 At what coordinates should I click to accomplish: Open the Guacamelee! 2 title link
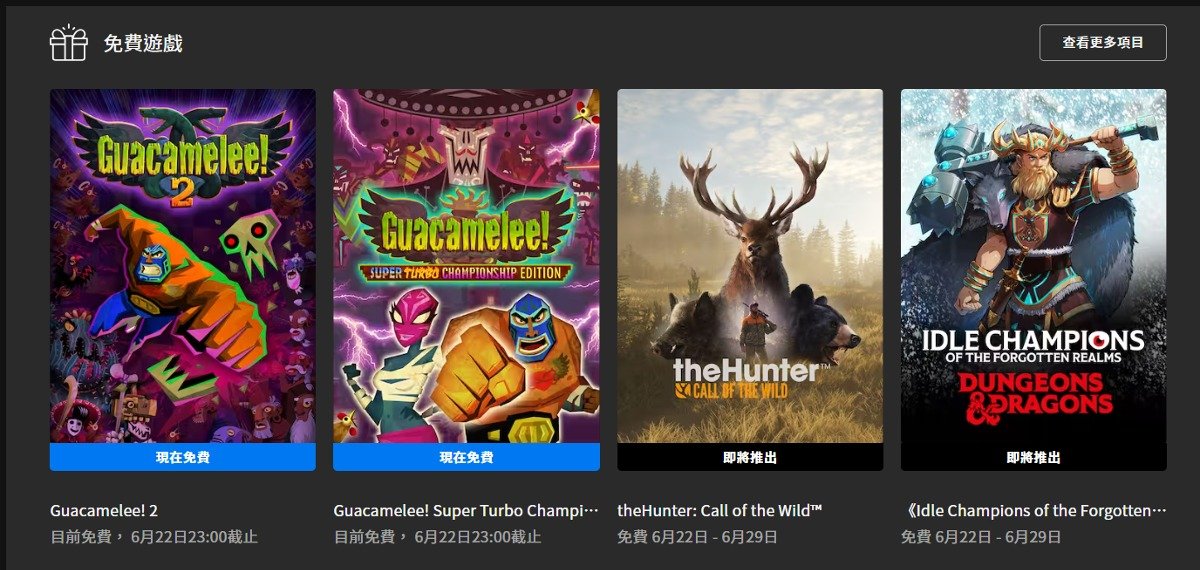105,511
